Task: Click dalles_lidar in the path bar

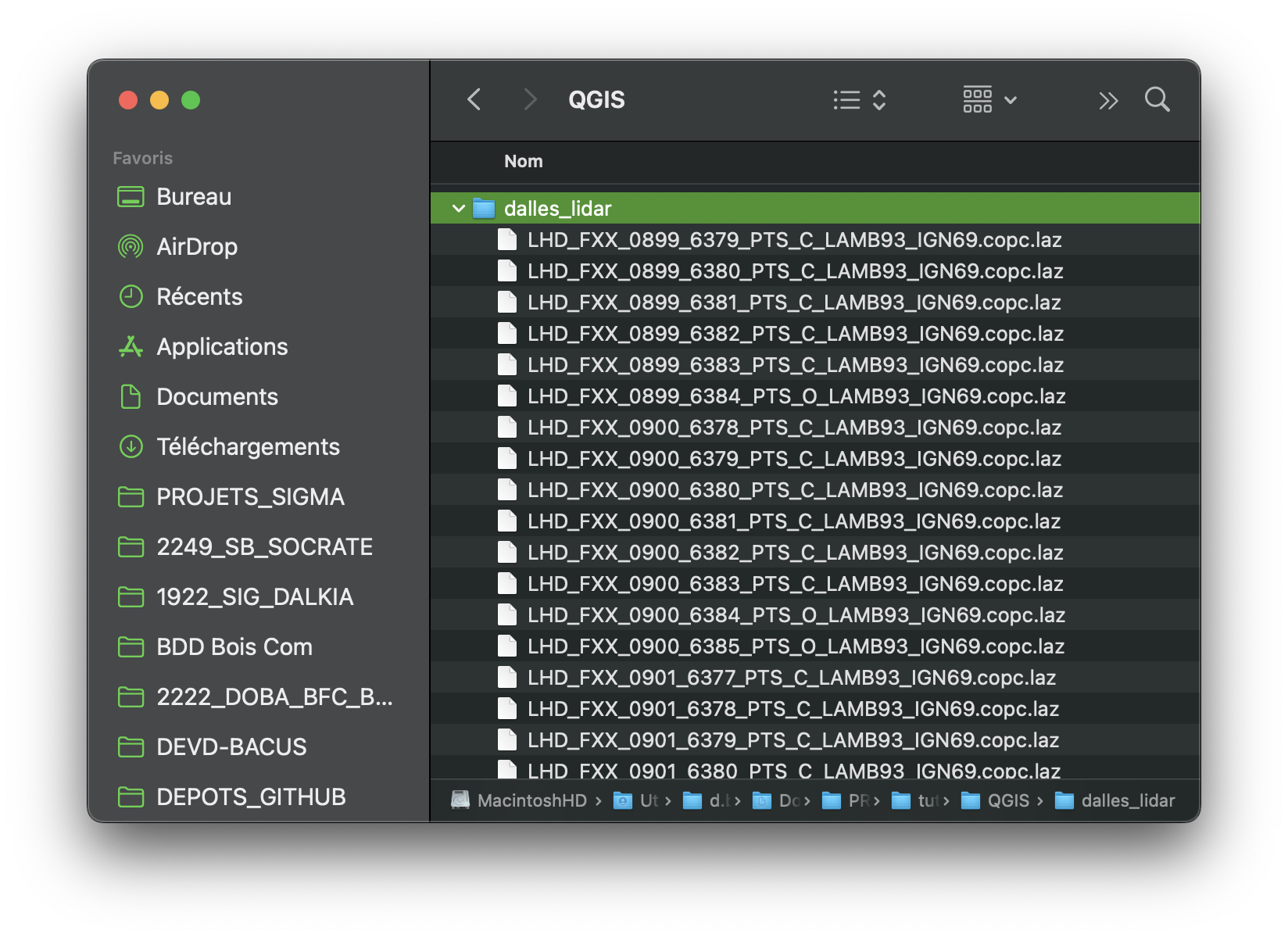Action: point(1114,800)
